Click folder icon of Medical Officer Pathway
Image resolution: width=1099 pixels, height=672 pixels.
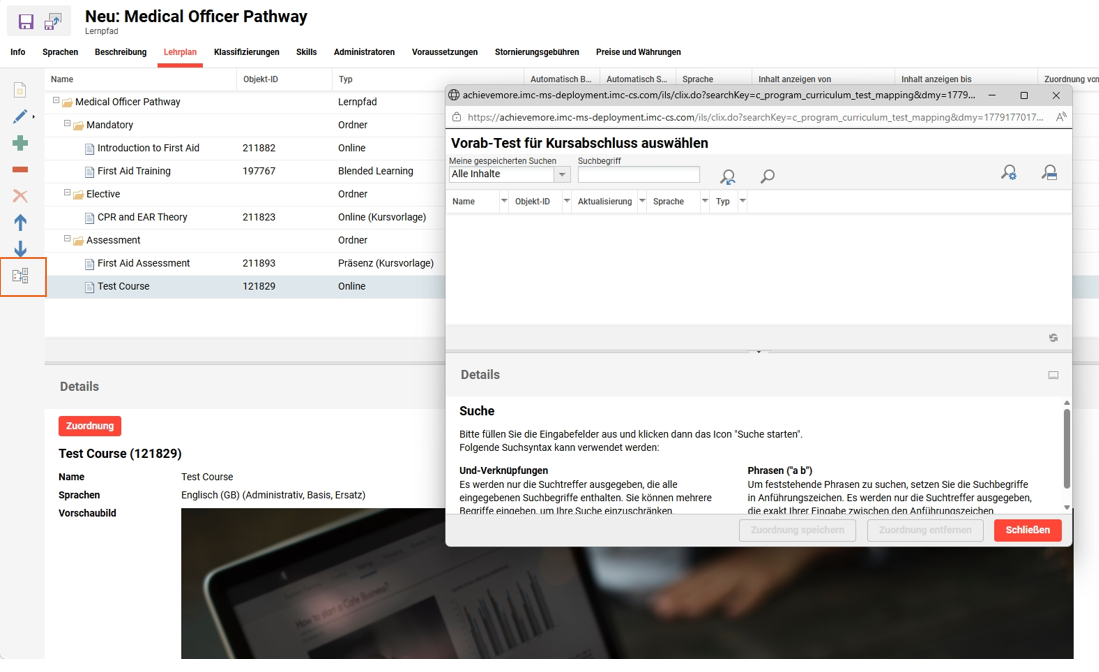point(67,102)
